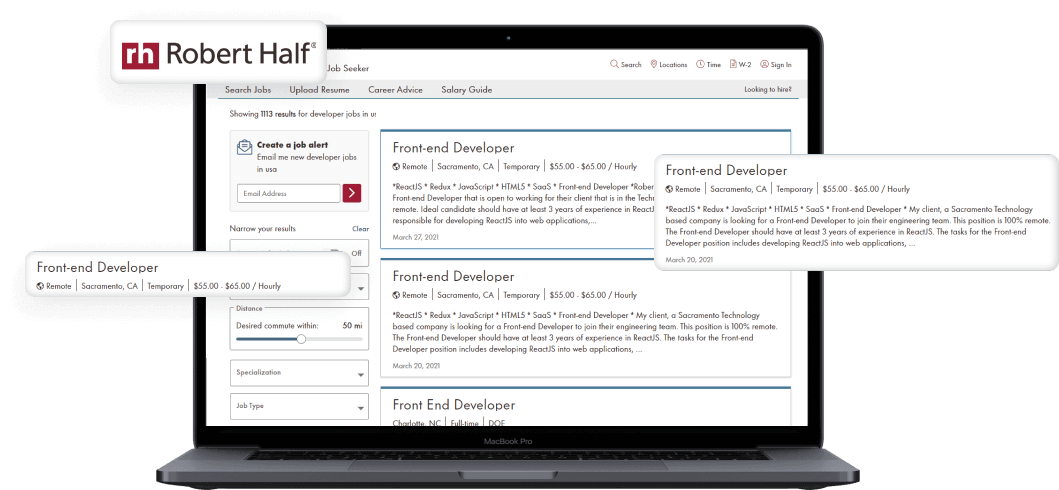
Task: Focus the Email Address input field
Action: pos(289,193)
